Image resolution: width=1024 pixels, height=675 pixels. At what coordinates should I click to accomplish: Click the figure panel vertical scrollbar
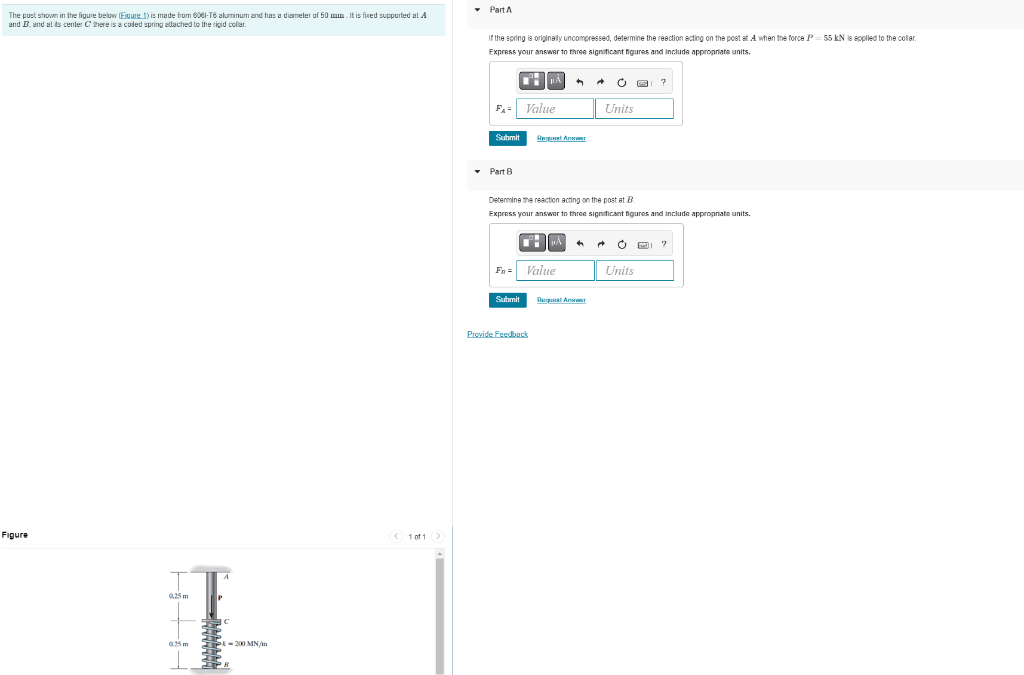coord(440,615)
